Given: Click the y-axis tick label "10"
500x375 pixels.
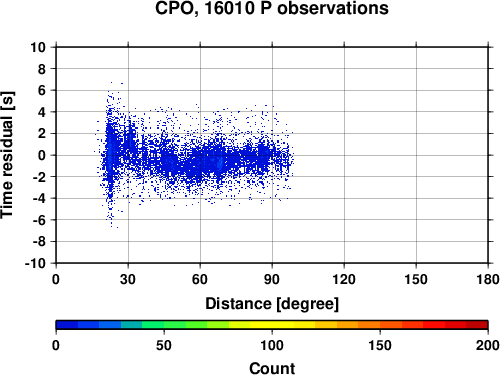Looking at the screenshot, I should point(38,47).
